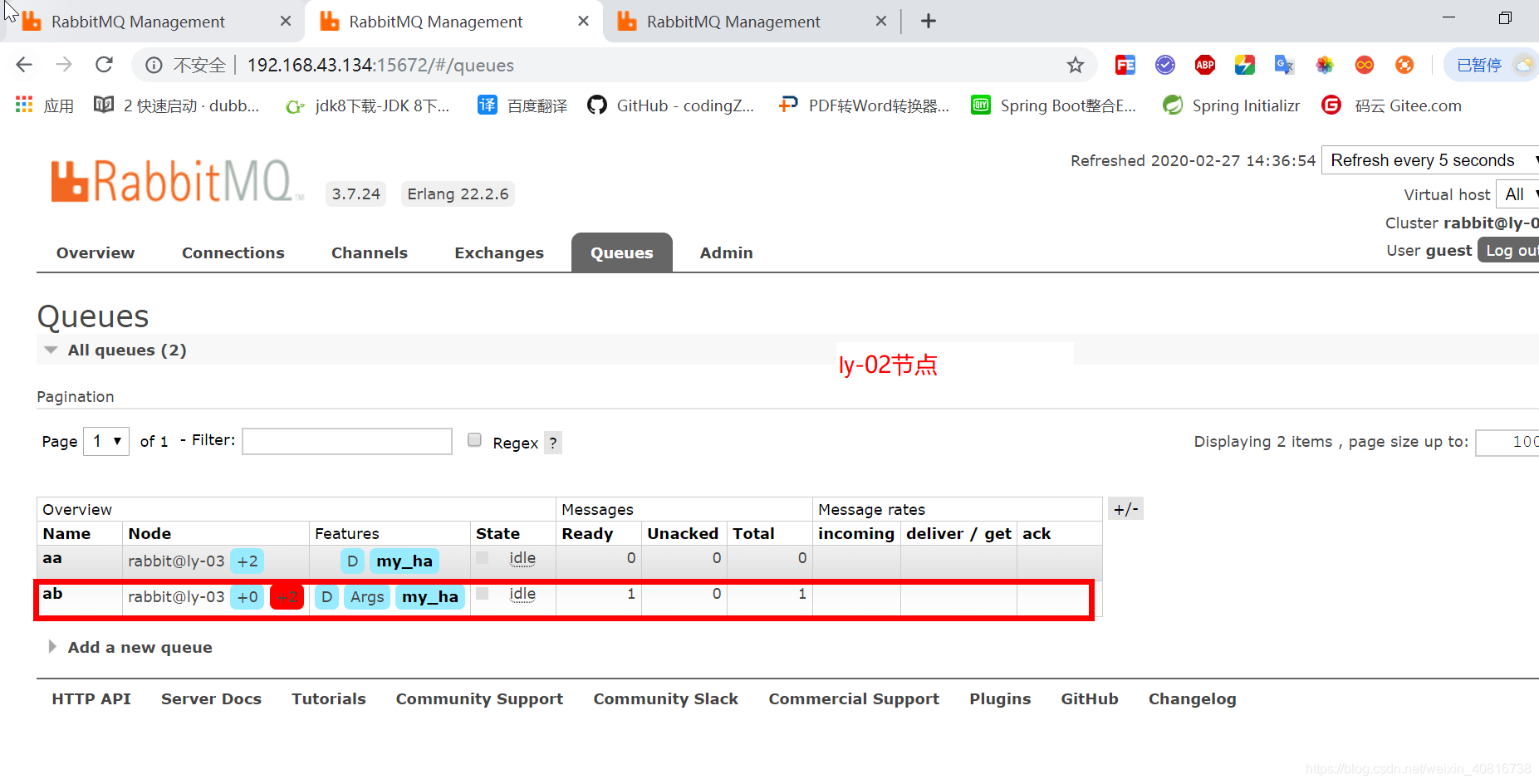Sort queues by Total messages
Viewport: 1539px width, 784px height.
point(753,533)
